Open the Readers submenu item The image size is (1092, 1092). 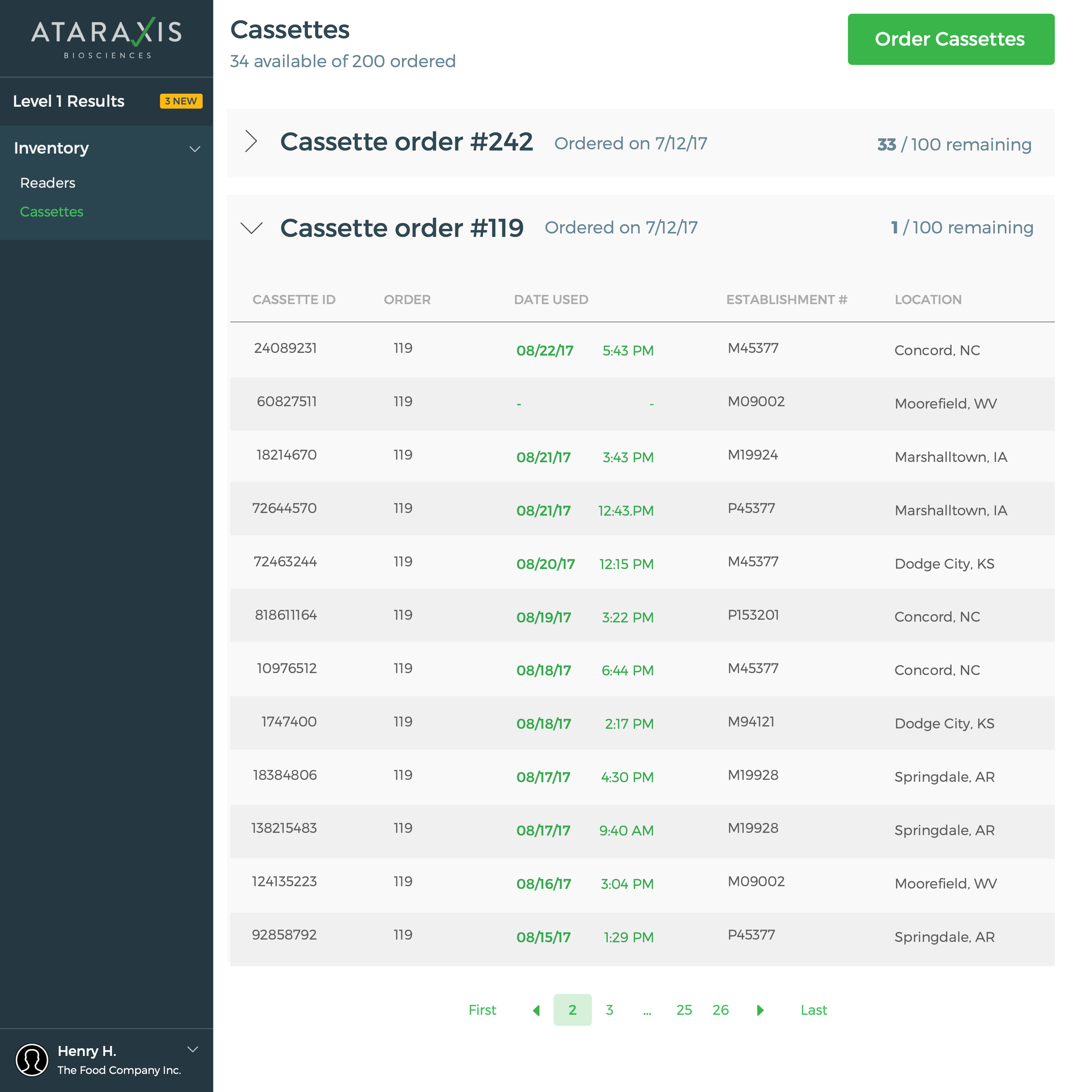(x=48, y=182)
